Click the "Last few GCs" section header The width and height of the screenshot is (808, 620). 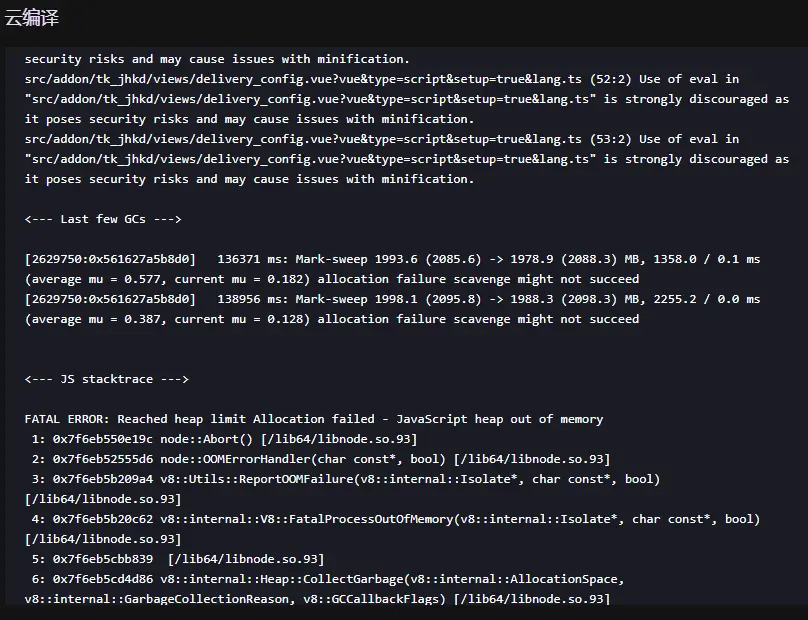point(103,219)
